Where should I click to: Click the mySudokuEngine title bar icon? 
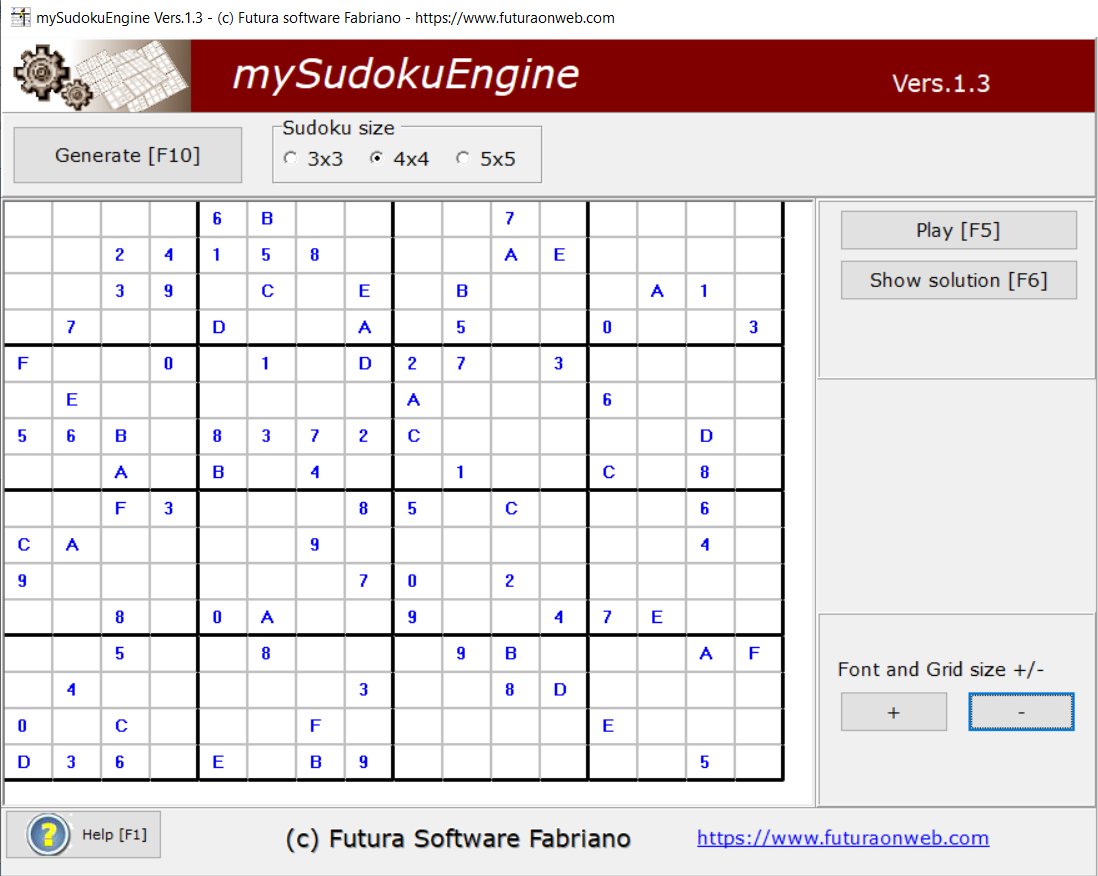(x=19, y=17)
